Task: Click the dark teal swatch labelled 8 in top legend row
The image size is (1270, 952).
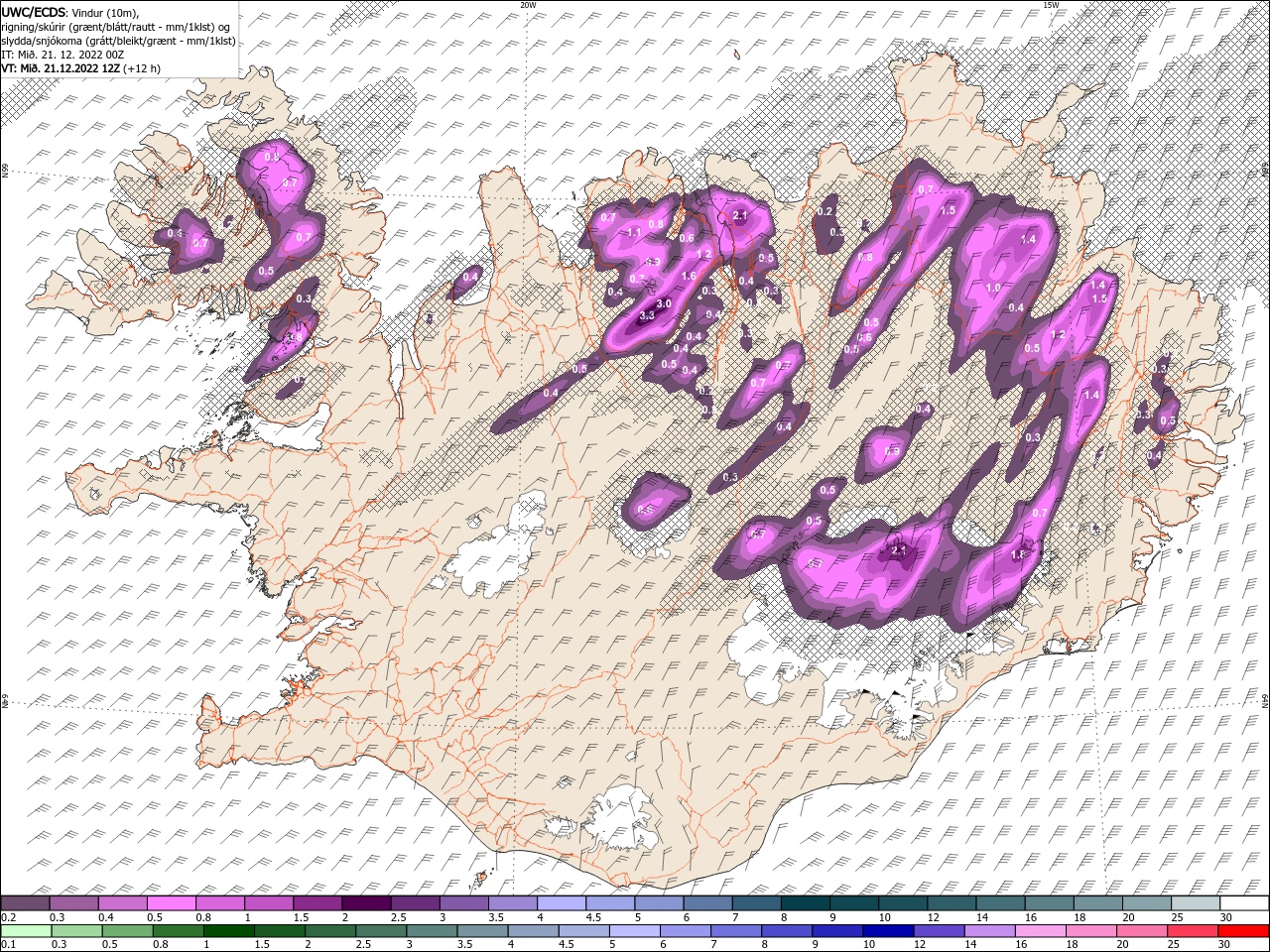Action: [804, 903]
